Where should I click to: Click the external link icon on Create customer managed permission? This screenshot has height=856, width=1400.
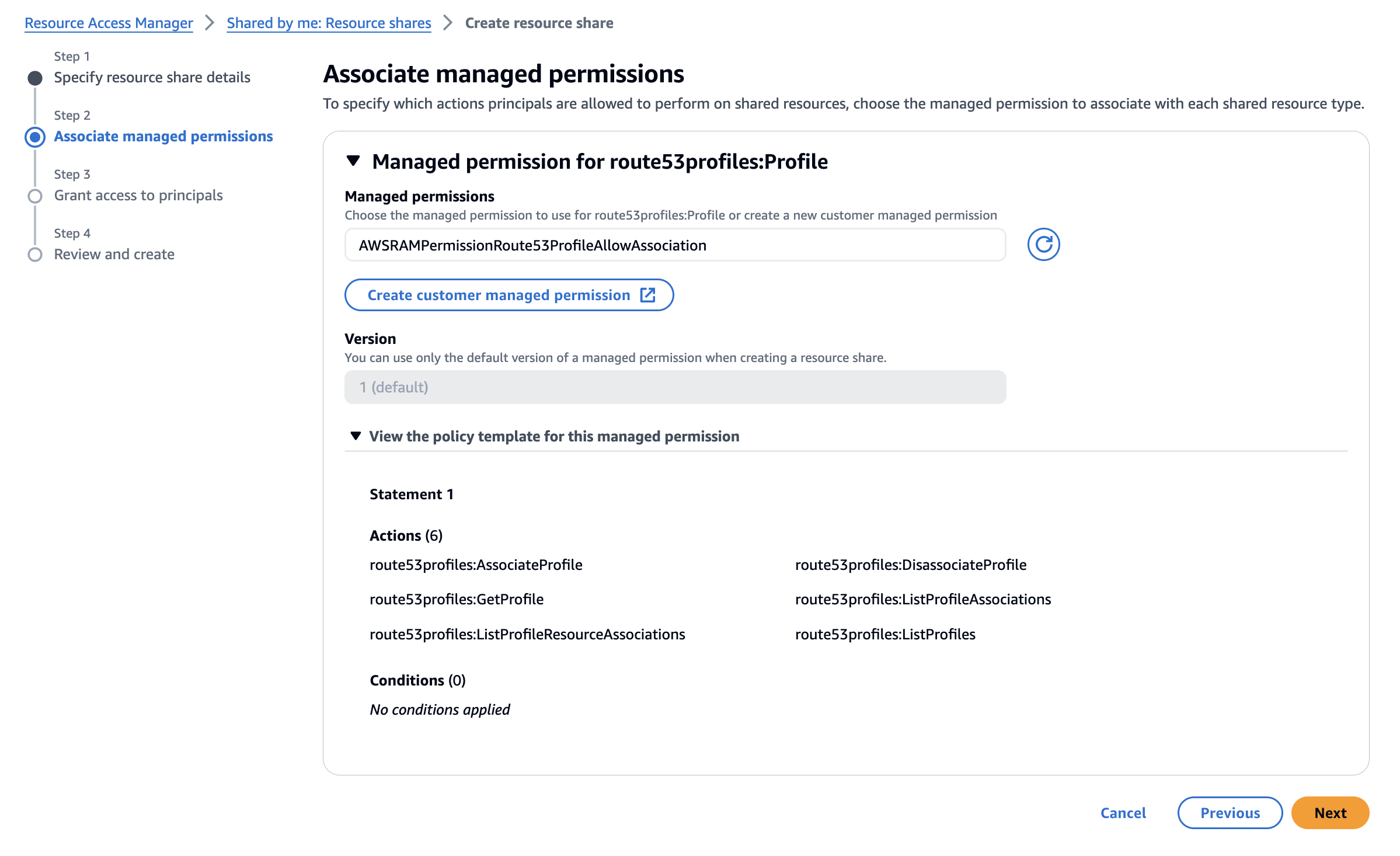click(647, 295)
